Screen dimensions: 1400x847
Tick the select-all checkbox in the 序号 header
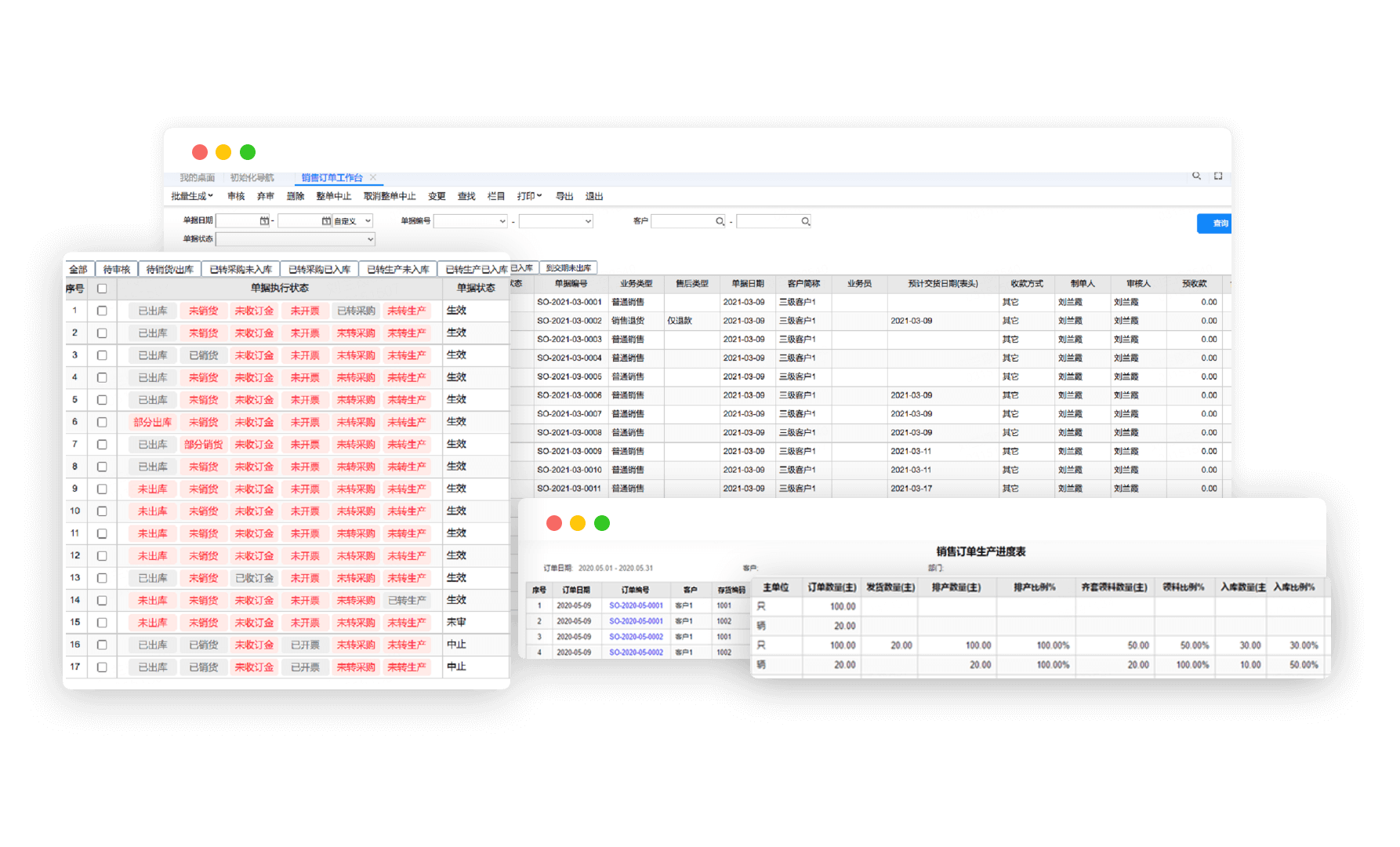(102, 289)
